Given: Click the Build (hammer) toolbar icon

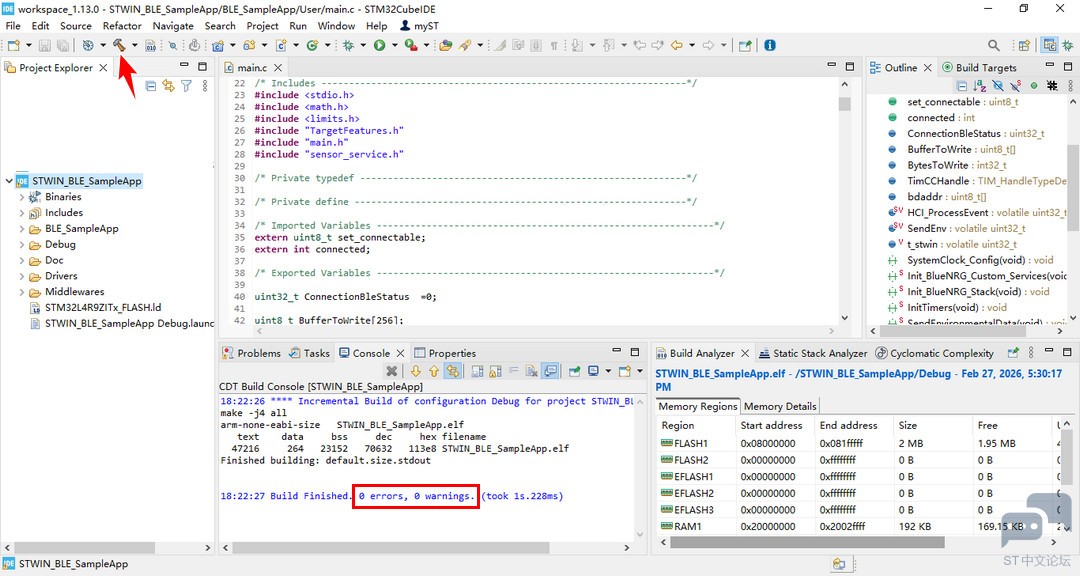Looking at the screenshot, I should pos(119,45).
